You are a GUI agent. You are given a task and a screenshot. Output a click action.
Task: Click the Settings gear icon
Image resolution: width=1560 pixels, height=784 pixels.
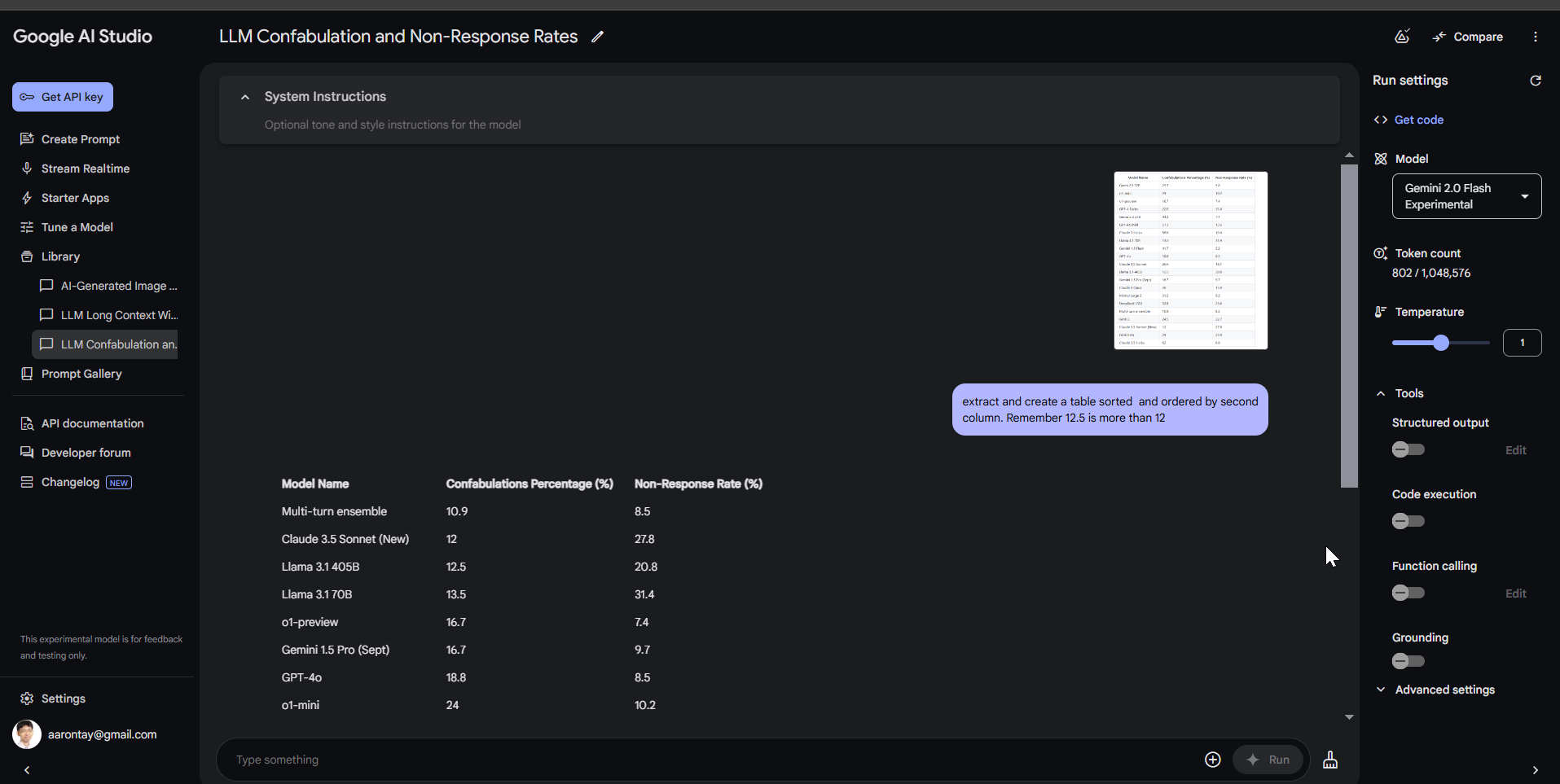(x=27, y=699)
